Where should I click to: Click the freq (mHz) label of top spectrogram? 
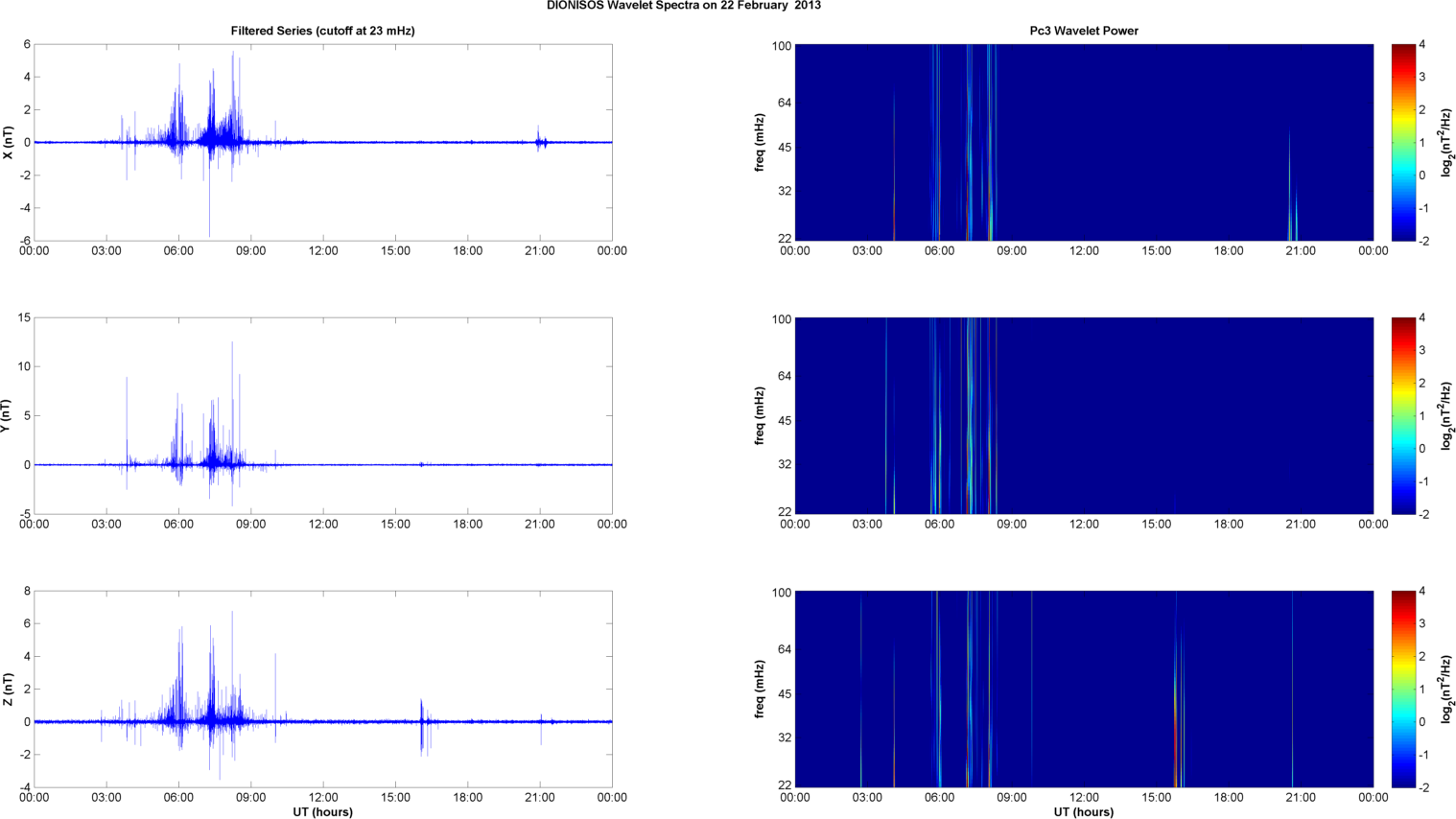pos(760,143)
